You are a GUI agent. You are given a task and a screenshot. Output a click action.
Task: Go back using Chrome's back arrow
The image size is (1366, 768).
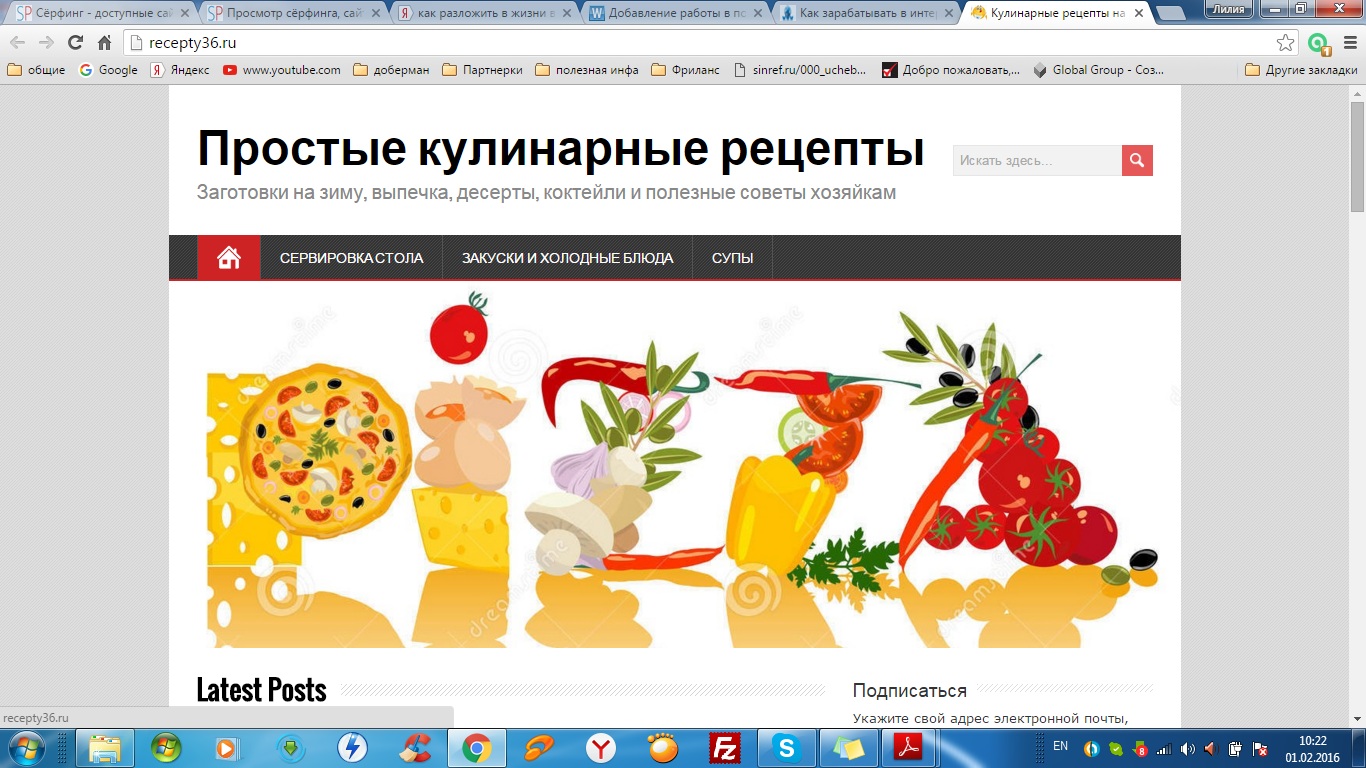pos(18,43)
